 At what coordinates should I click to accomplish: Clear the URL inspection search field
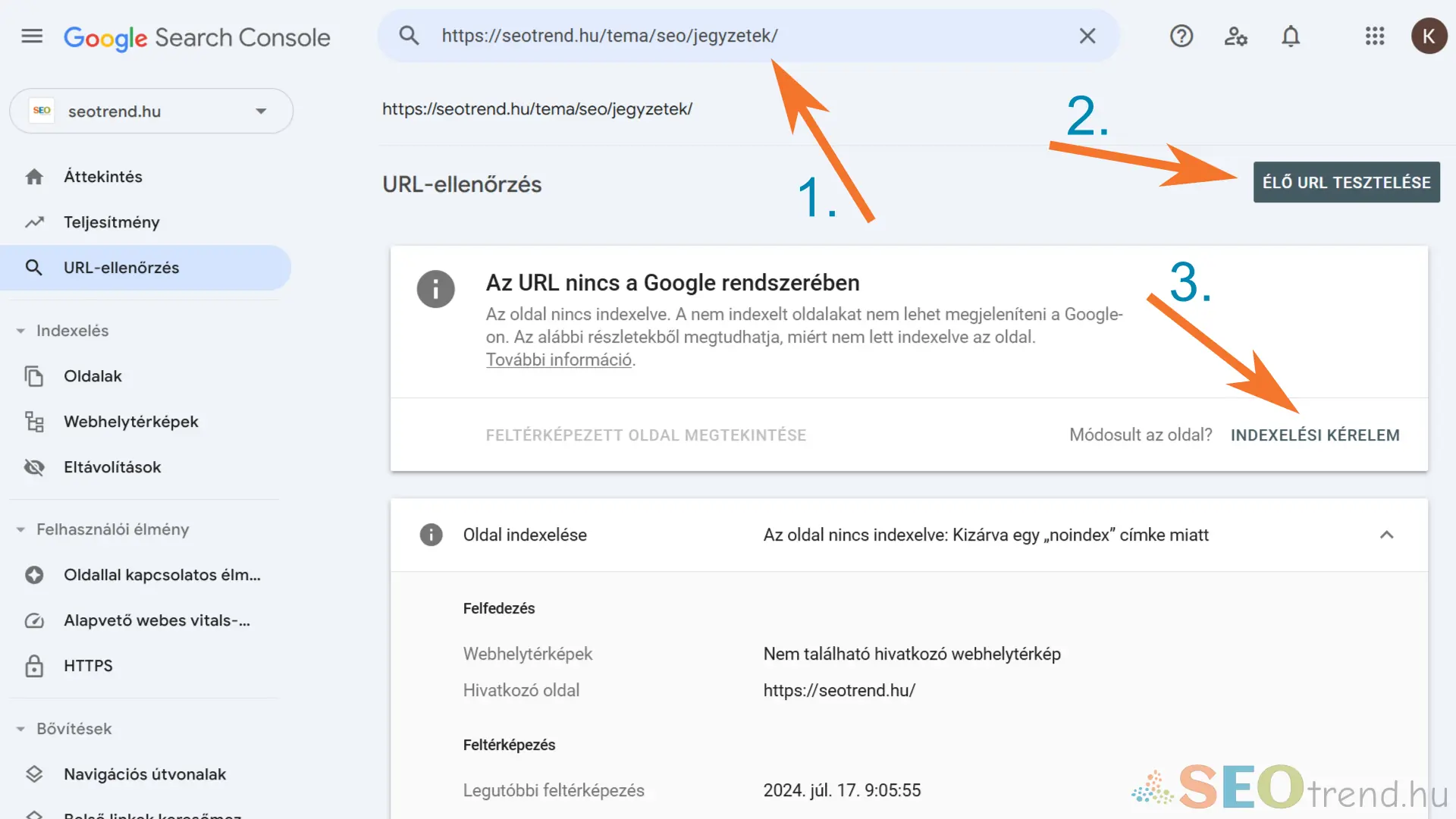pyautogui.click(x=1087, y=36)
